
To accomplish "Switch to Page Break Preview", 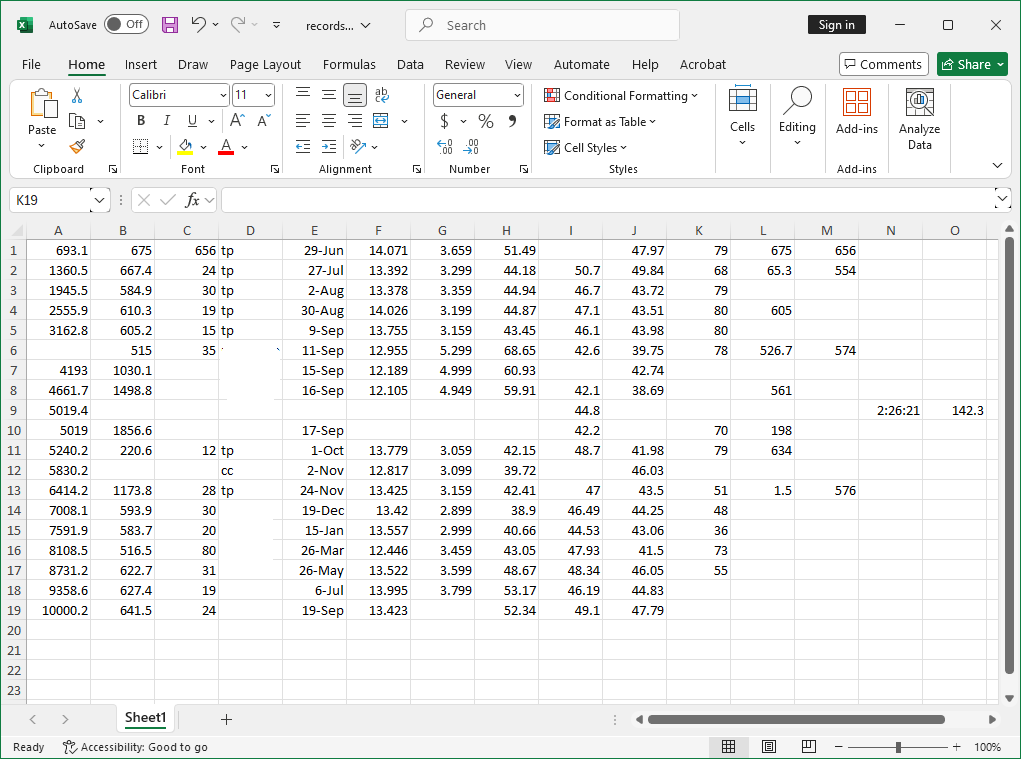I will [x=808, y=747].
